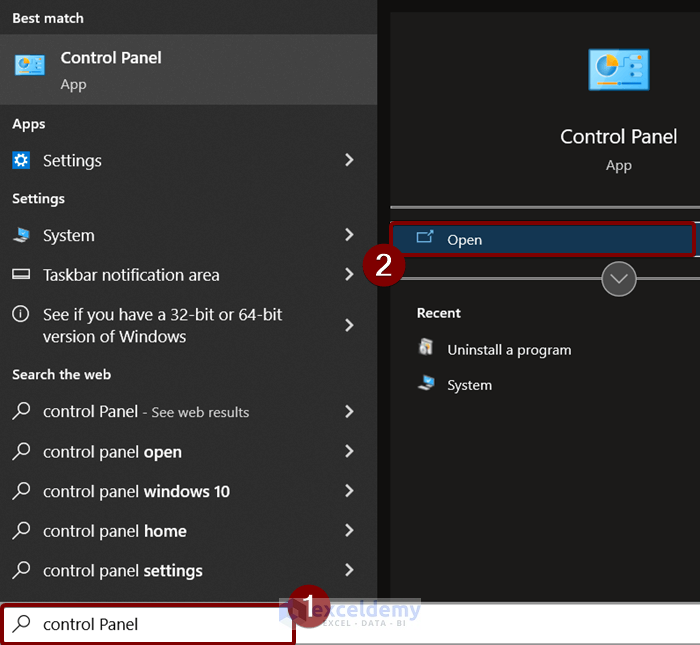The width and height of the screenshot is (700, 645).
Task: Click magnifier icon next to 'control panel open'
Action: (21, 451)
